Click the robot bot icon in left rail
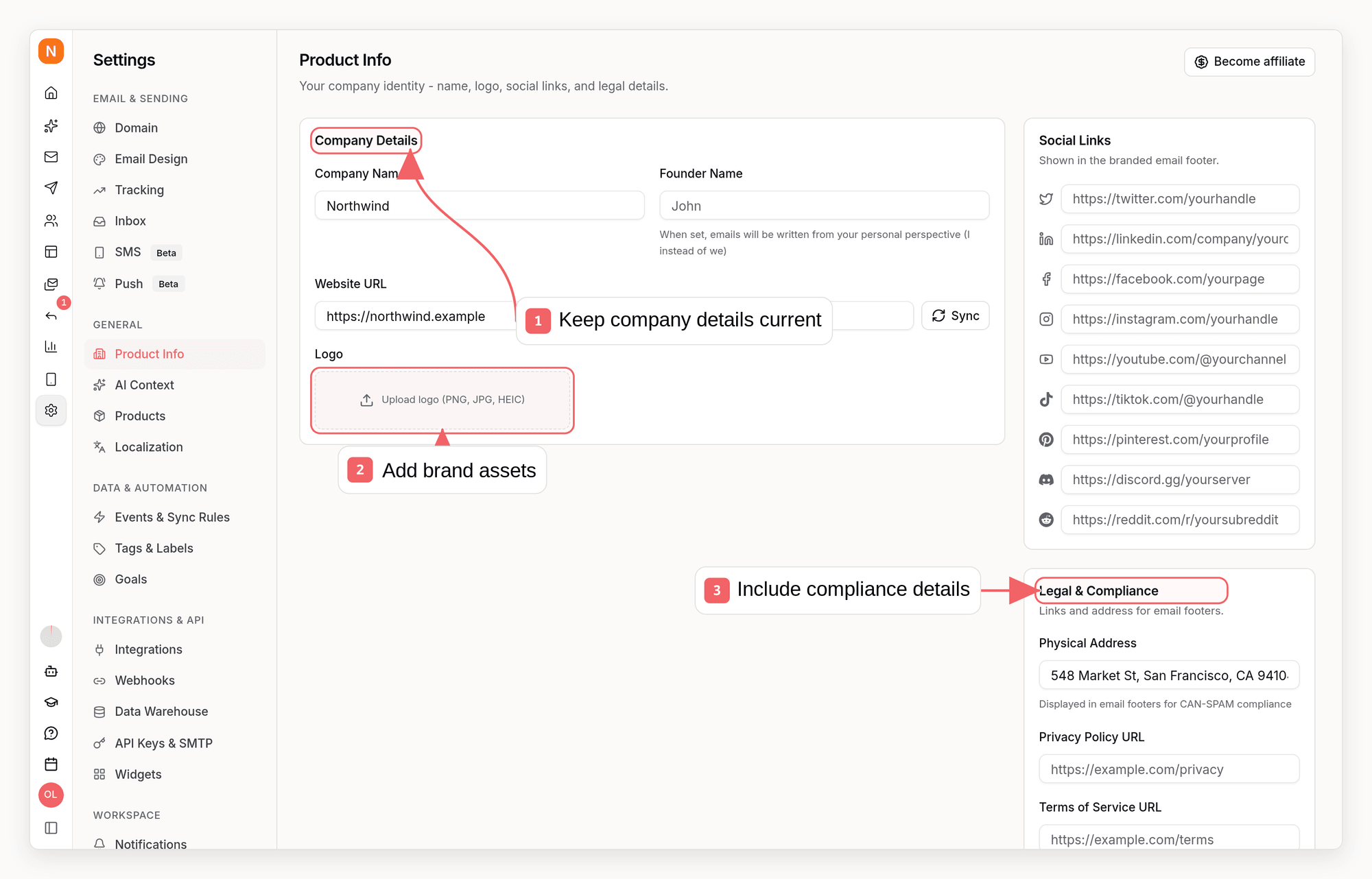Viewport: 1372px width, 879px height. coord(51,671)
